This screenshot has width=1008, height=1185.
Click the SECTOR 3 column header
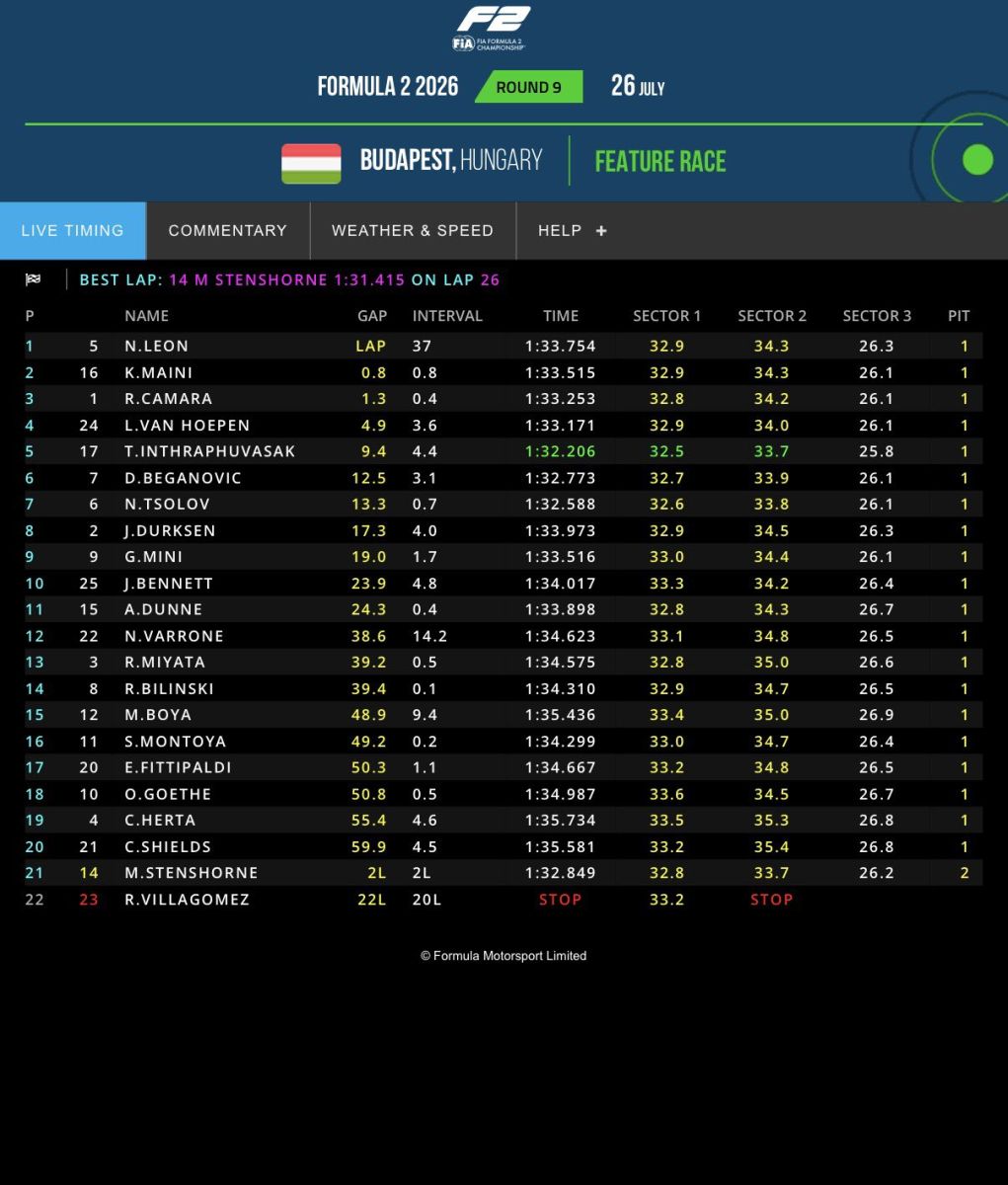click(x=877, y=316)
